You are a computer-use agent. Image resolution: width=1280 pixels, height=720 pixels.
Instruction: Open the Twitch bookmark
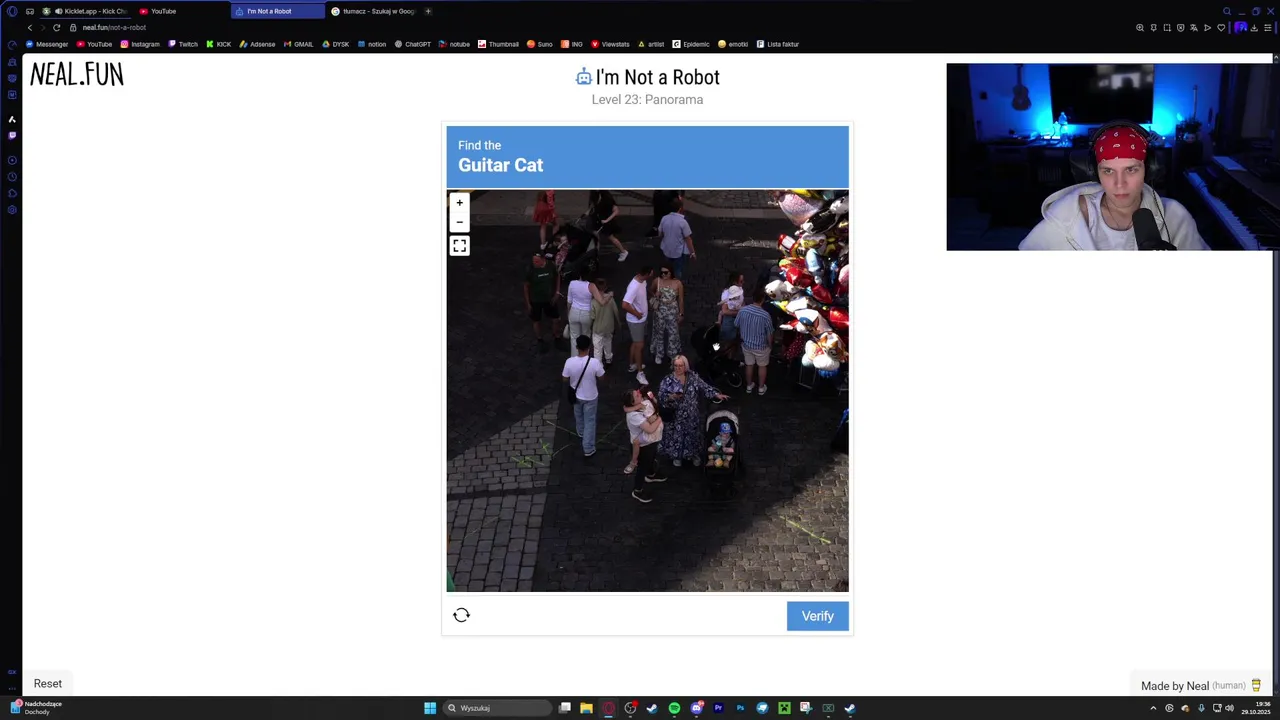pos(183,44)
